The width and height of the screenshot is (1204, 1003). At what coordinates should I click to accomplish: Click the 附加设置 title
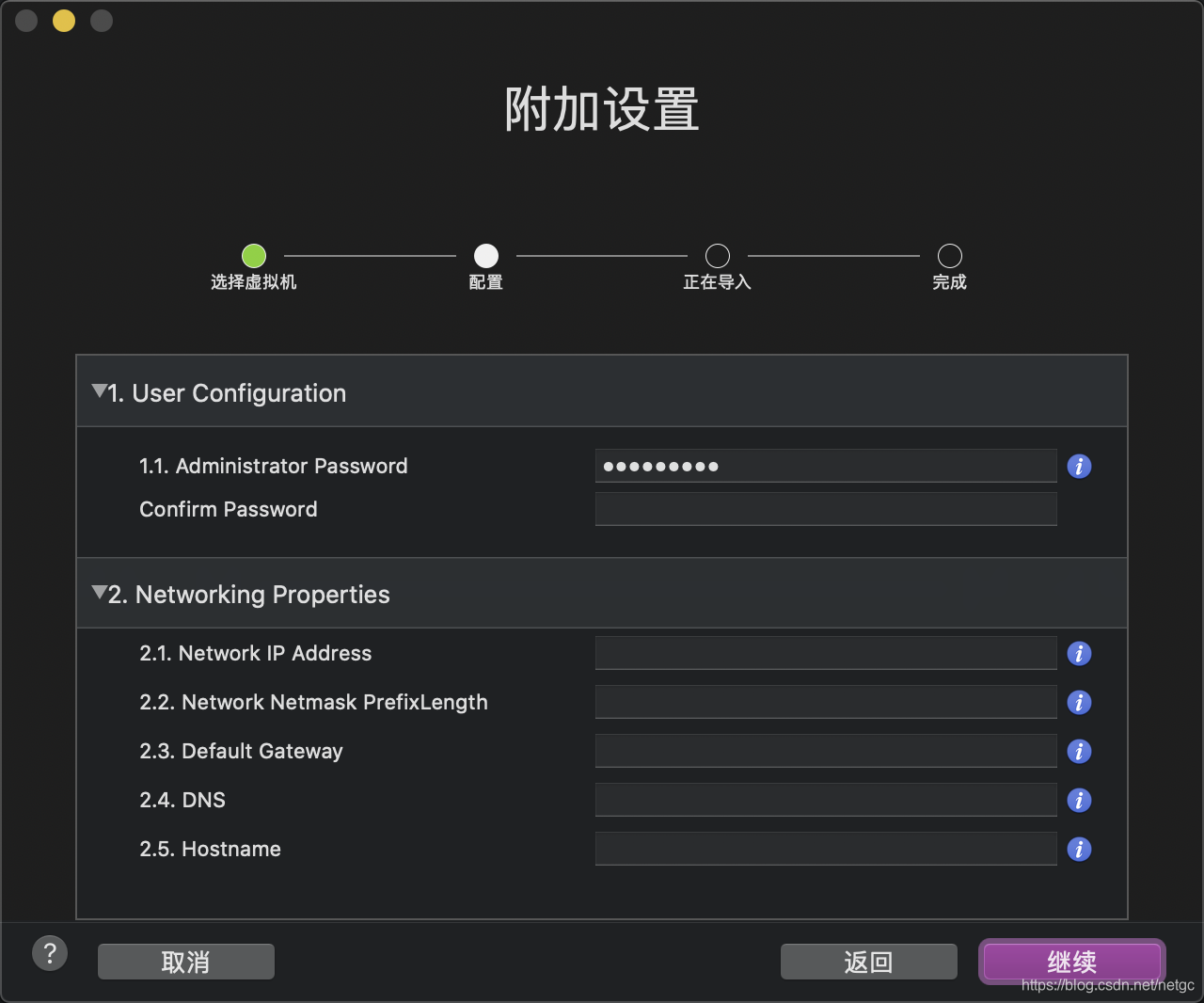click(x=602, y=109)
